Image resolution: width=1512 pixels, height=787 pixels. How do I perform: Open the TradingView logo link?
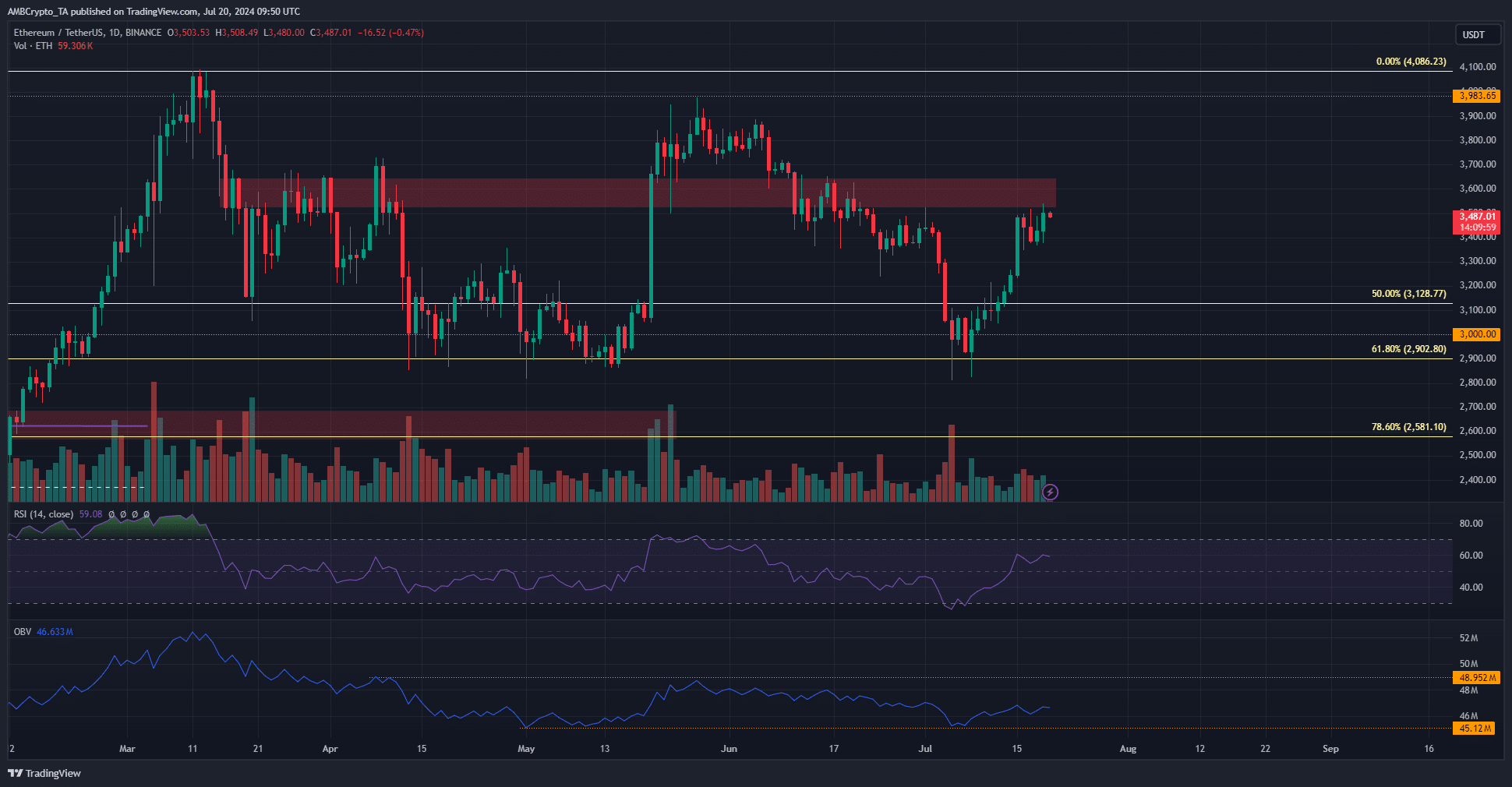click(x=44, y=773)
